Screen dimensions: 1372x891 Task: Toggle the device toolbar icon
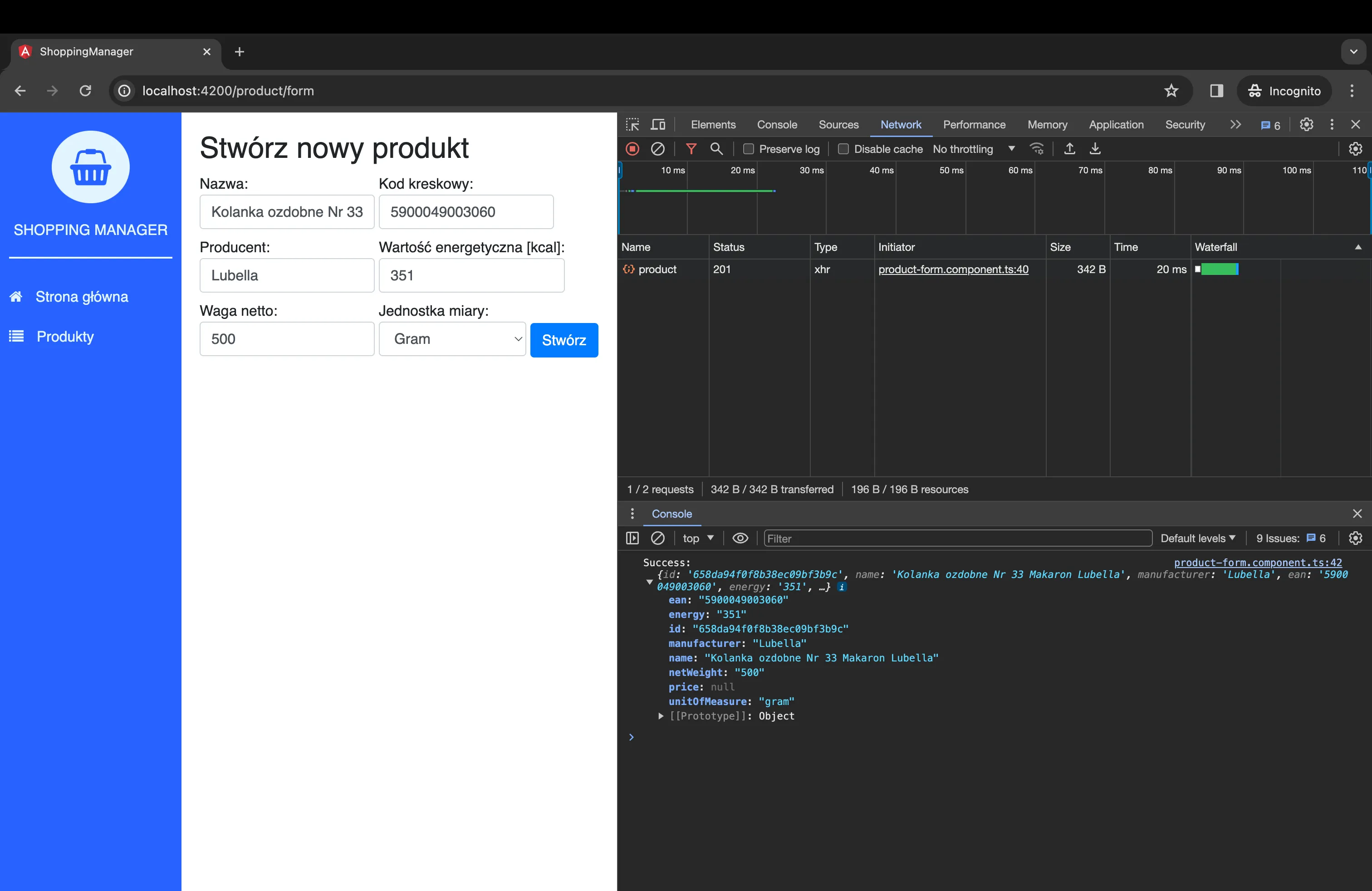(658, 124)
